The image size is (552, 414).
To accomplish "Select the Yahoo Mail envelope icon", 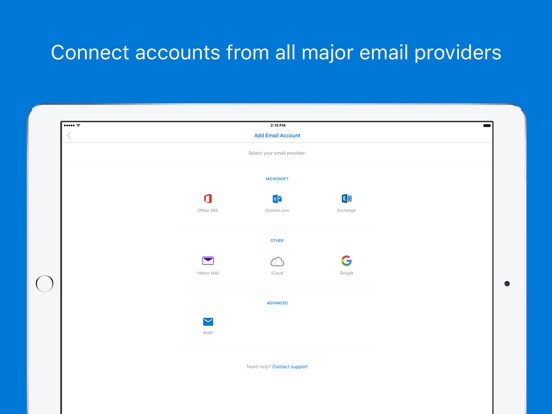I will coord(208,261).
